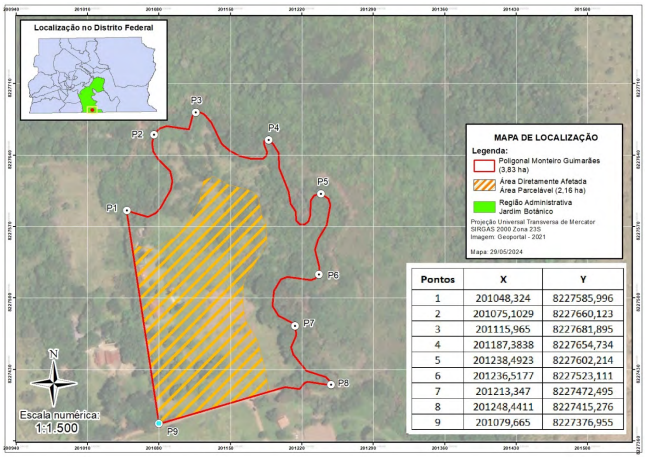Click the P6 point marker
The image size is (646, 458).
tap(318, 274)
